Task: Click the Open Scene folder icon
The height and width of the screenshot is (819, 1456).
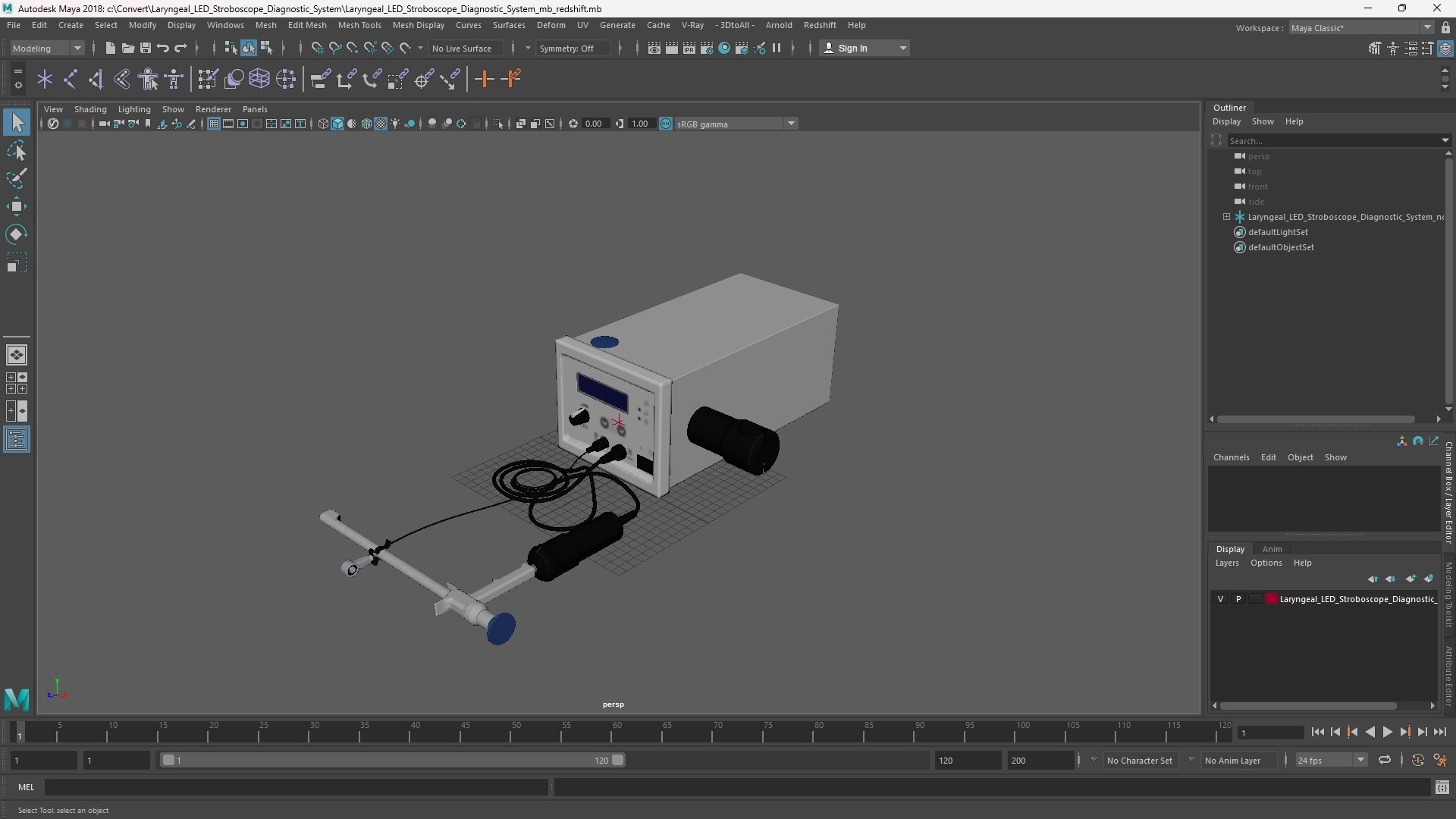Action: [127, 48]
